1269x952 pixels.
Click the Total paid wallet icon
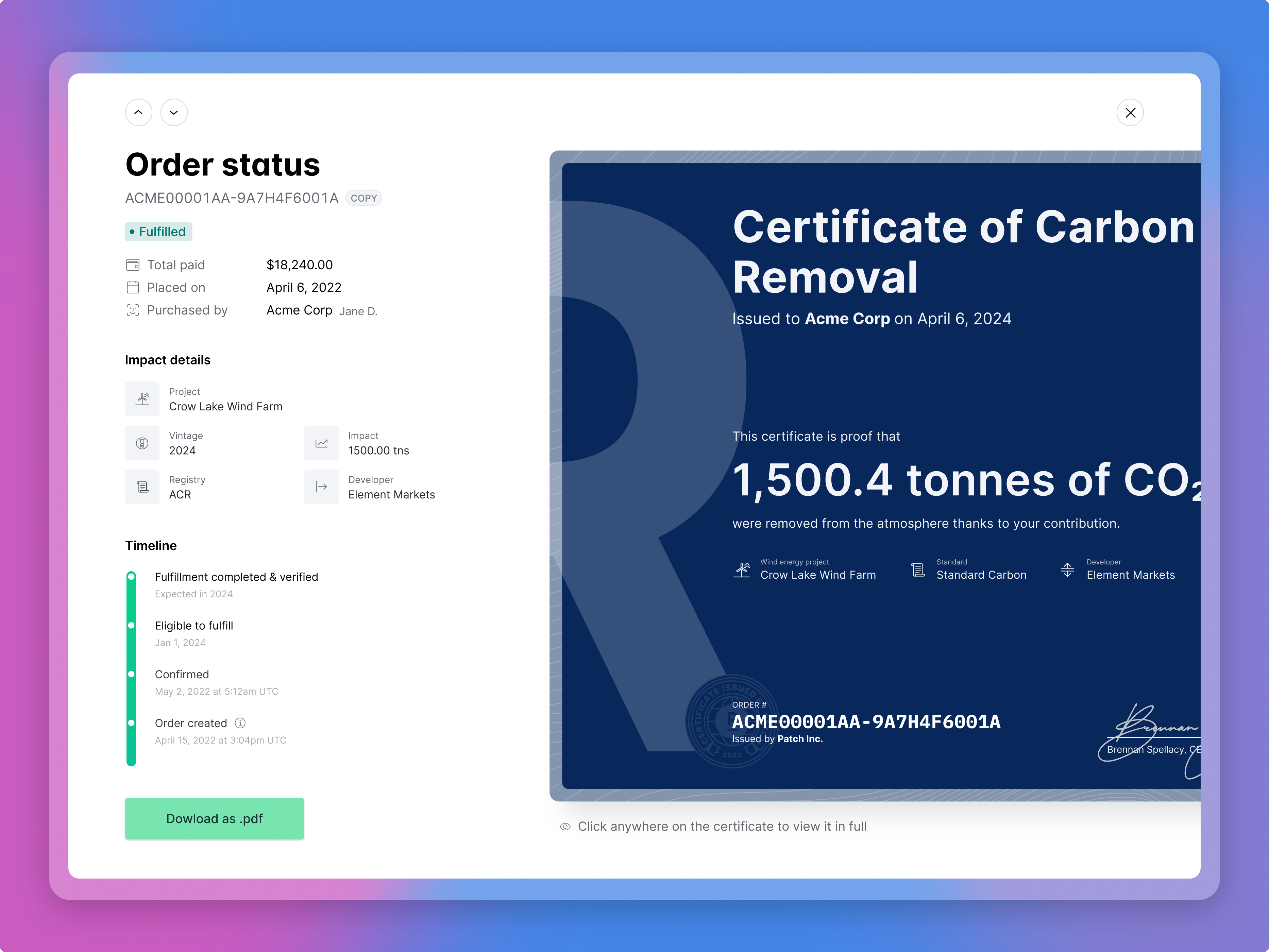[x=133, y=265]
